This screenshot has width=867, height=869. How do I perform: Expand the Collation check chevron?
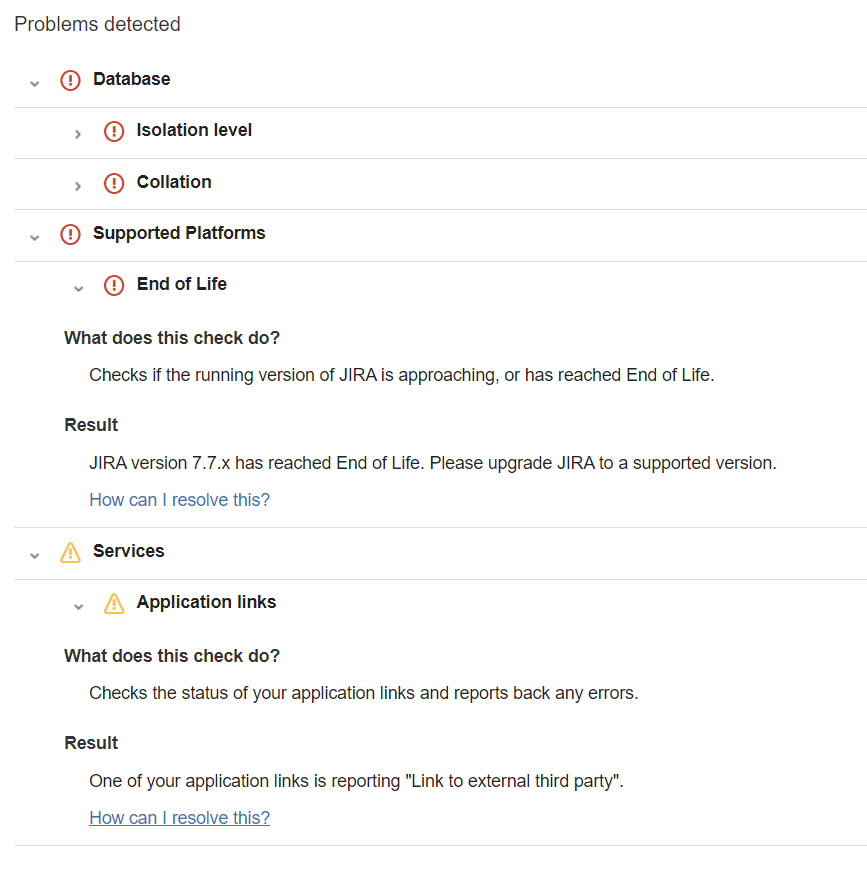pos(78,186)
